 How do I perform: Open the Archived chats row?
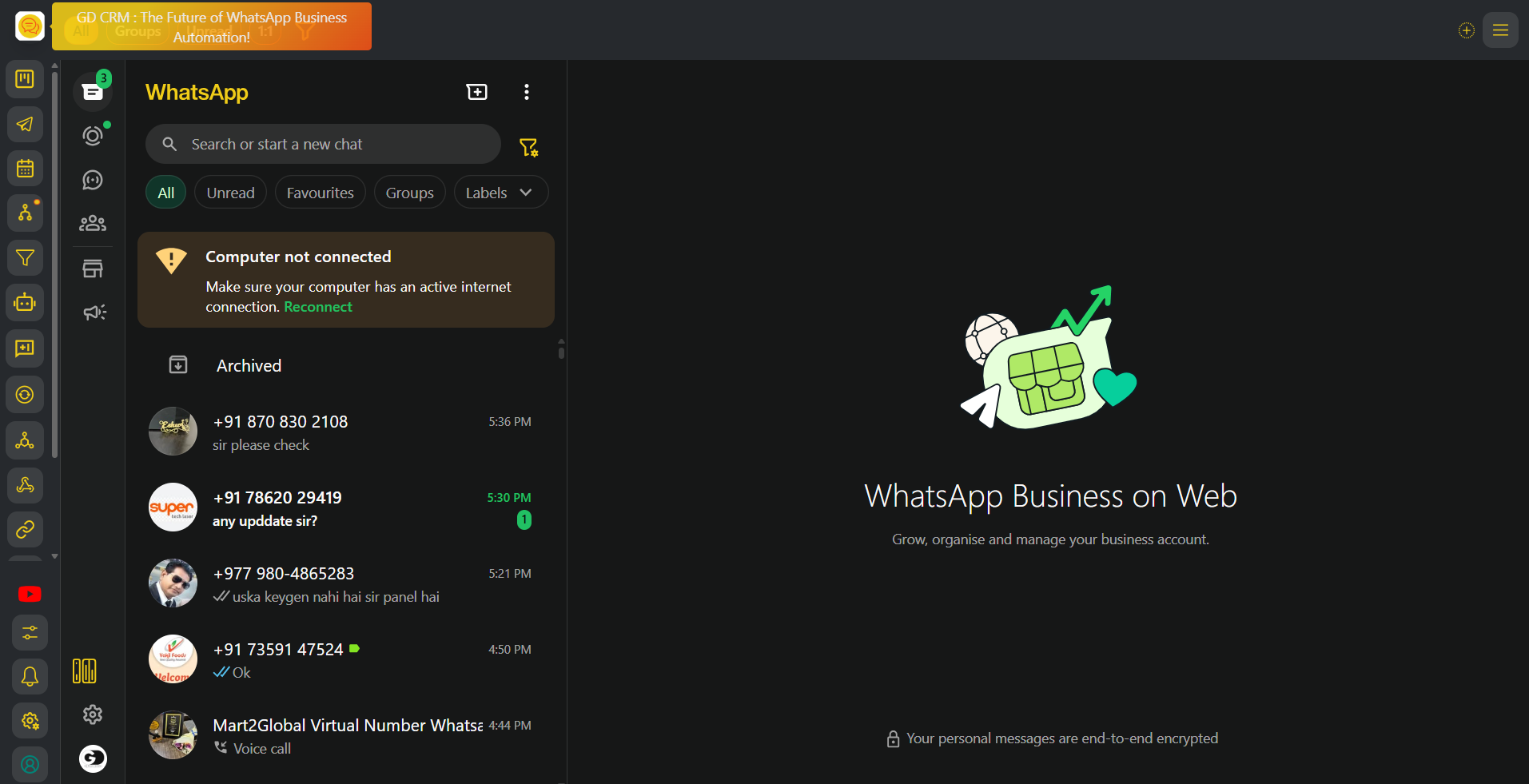click(x=345, y=365)
